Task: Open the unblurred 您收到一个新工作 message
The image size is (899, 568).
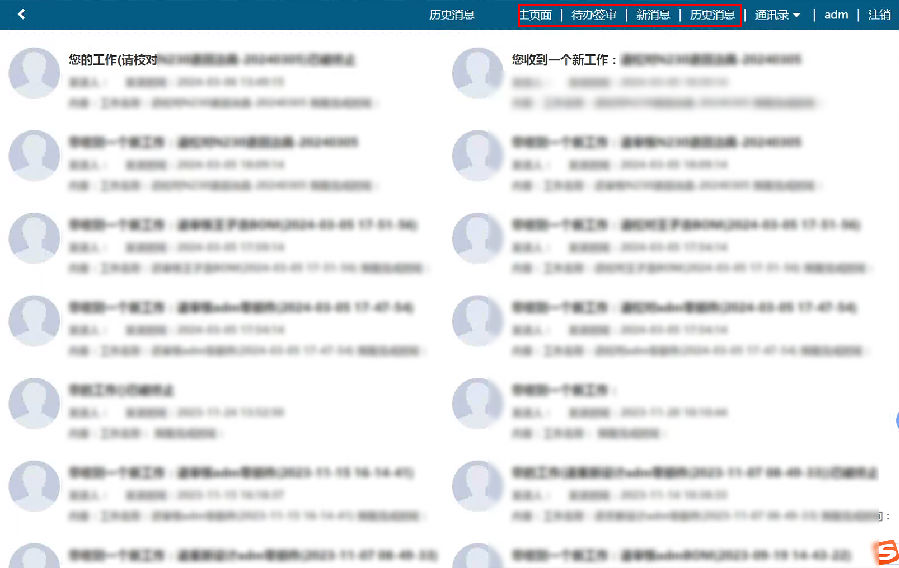Action: (656, 60)
